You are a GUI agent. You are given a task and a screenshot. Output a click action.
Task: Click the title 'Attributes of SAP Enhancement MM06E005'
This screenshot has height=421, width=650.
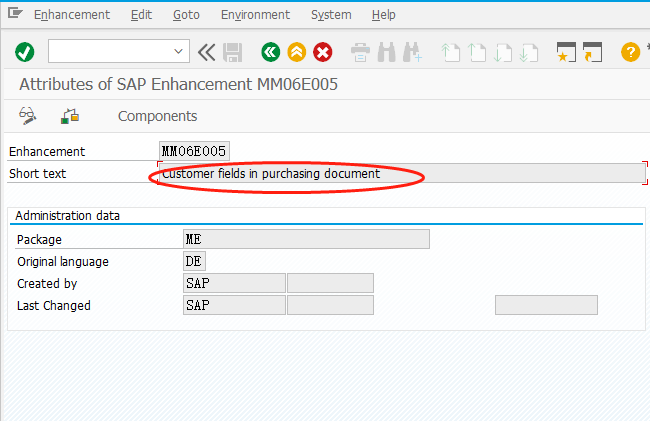(179, 85)
